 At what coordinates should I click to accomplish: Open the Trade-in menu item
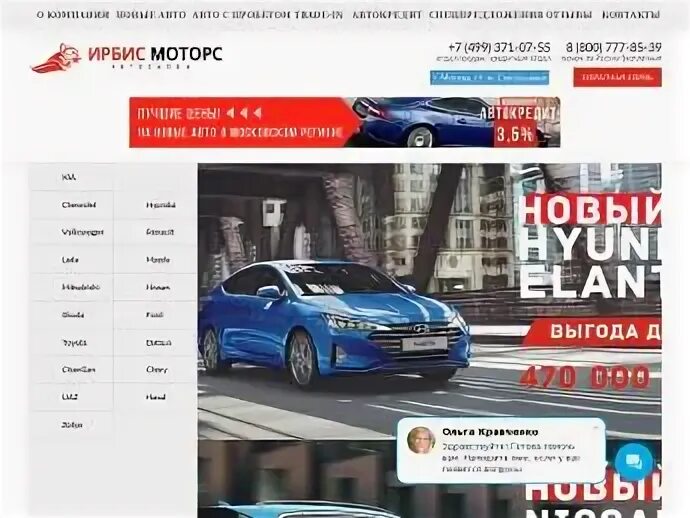319,15
